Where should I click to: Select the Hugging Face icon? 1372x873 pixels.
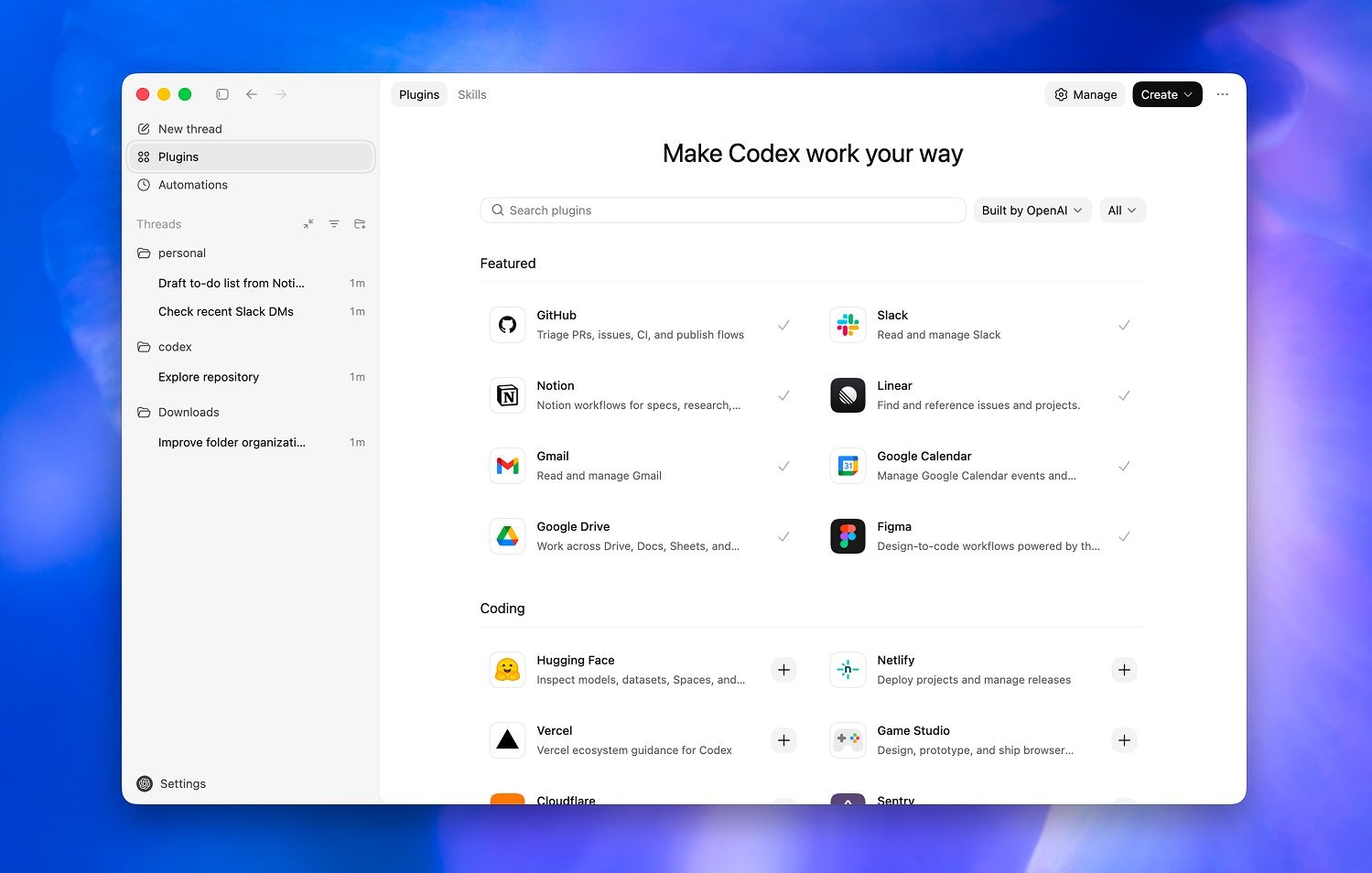point(507,669)
